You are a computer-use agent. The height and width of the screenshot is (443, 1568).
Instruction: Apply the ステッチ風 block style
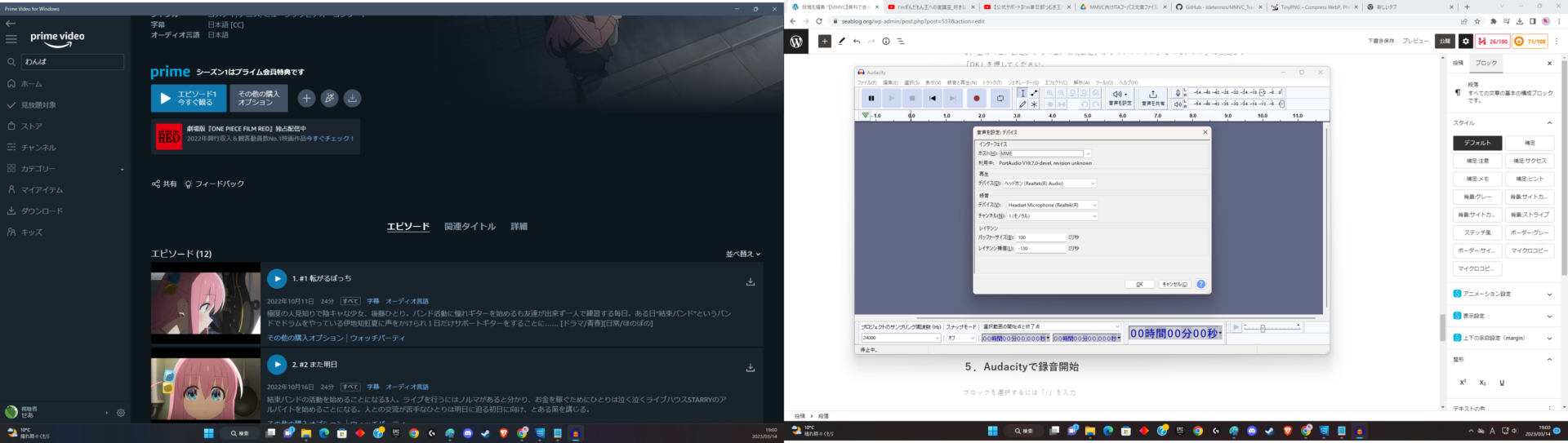(x=1477, y=233)
